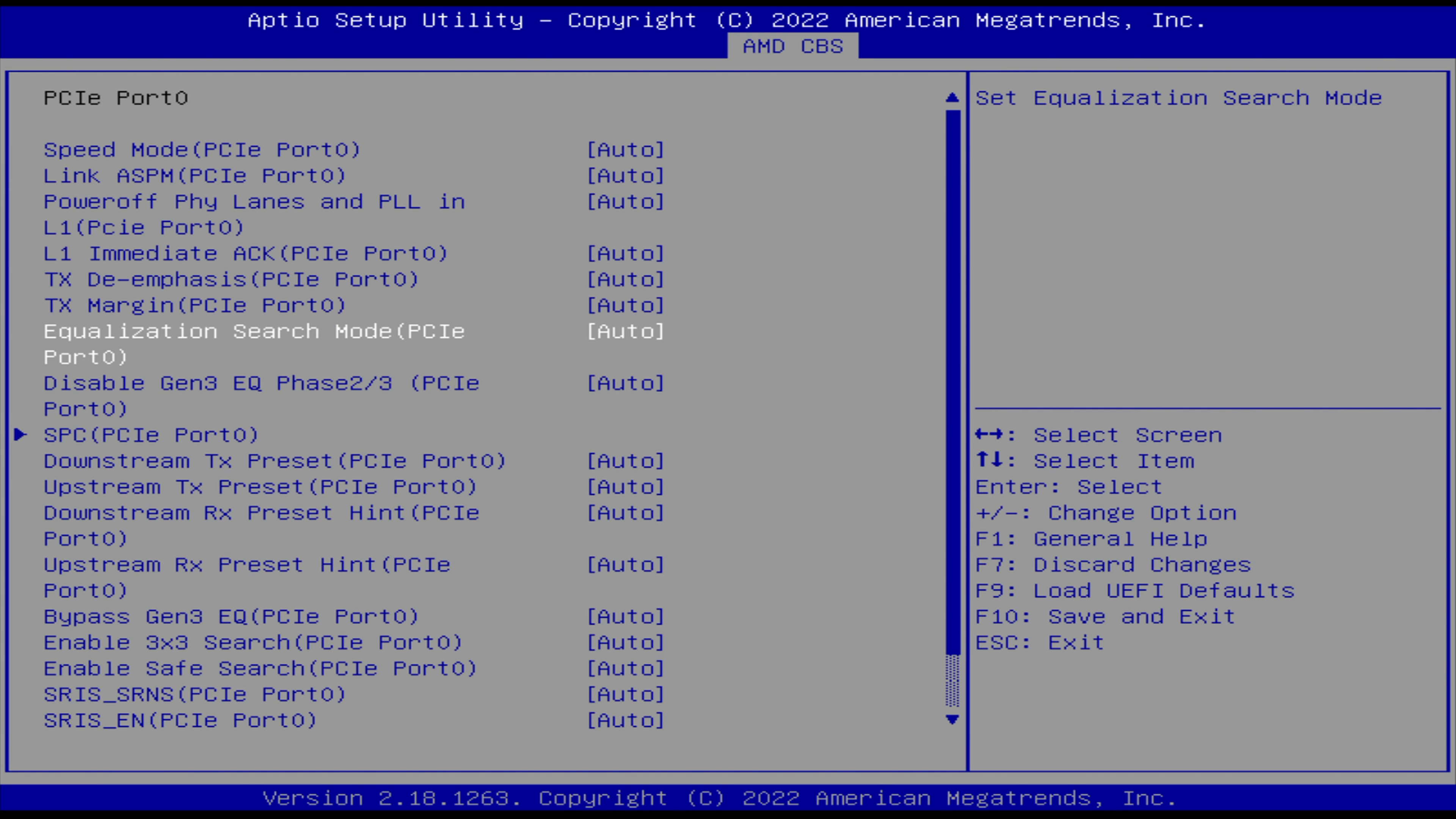Select Downstream Rx Preset Hint setting
Viewport: 1456px width, 819px height.
point(262,526)
